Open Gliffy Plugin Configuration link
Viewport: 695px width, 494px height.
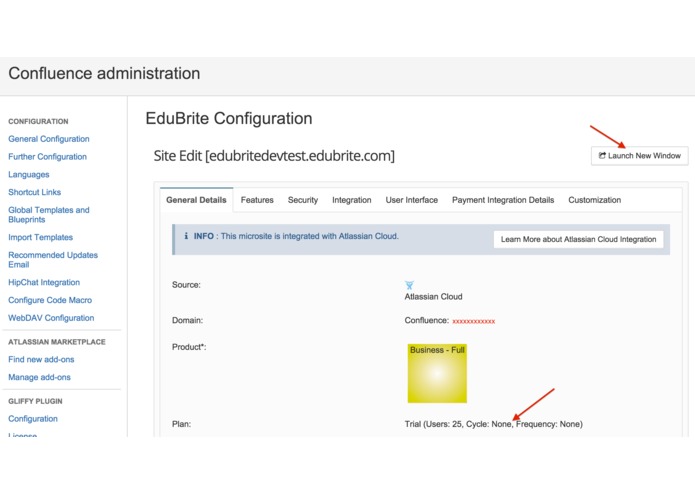point(33,419)
